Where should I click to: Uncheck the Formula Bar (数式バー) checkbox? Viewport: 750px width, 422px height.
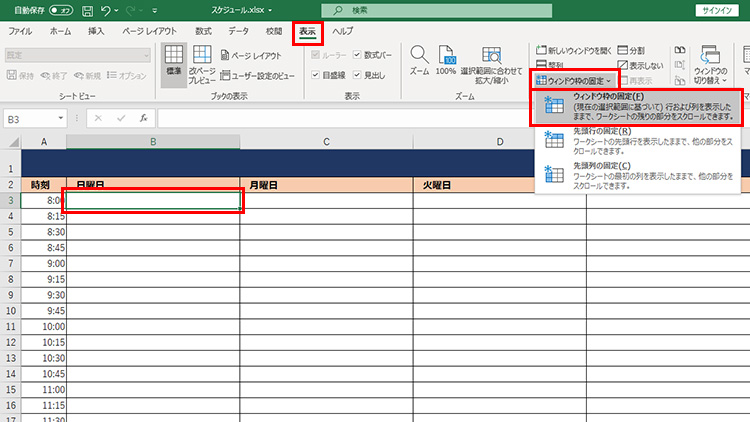click(x=358, y=55)
